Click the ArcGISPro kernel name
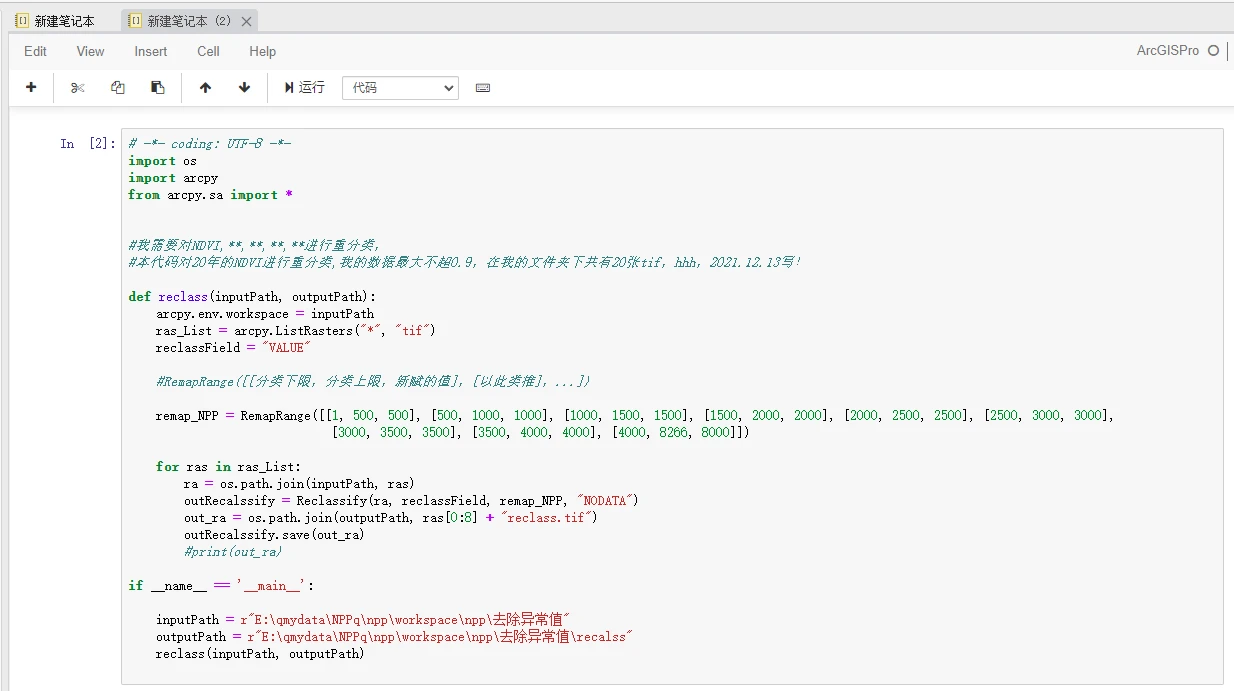The height and width of the screenshot is (691, 1234). [x=1168, y=50]
